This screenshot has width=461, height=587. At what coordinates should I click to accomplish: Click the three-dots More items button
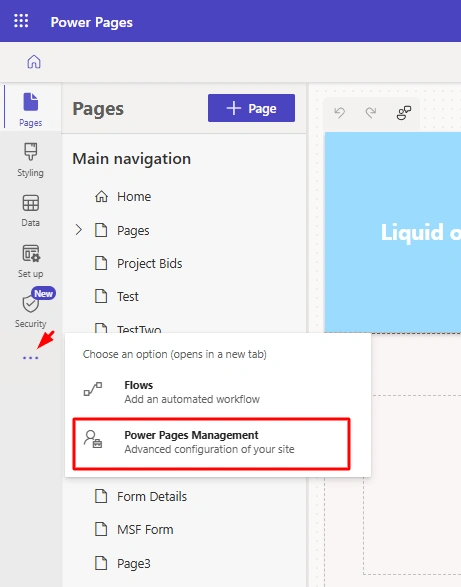tap(30, 358)
